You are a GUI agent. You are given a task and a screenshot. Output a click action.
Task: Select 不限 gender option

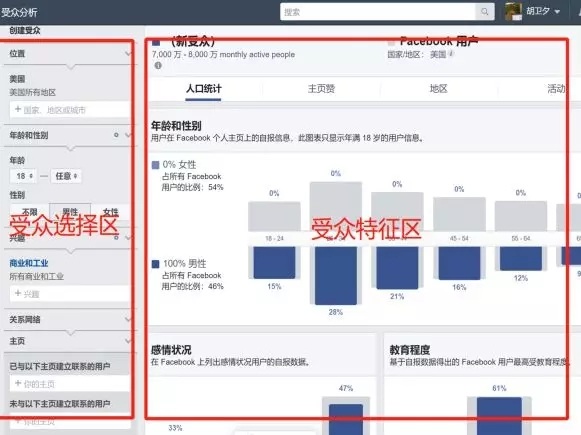(30, 211)
